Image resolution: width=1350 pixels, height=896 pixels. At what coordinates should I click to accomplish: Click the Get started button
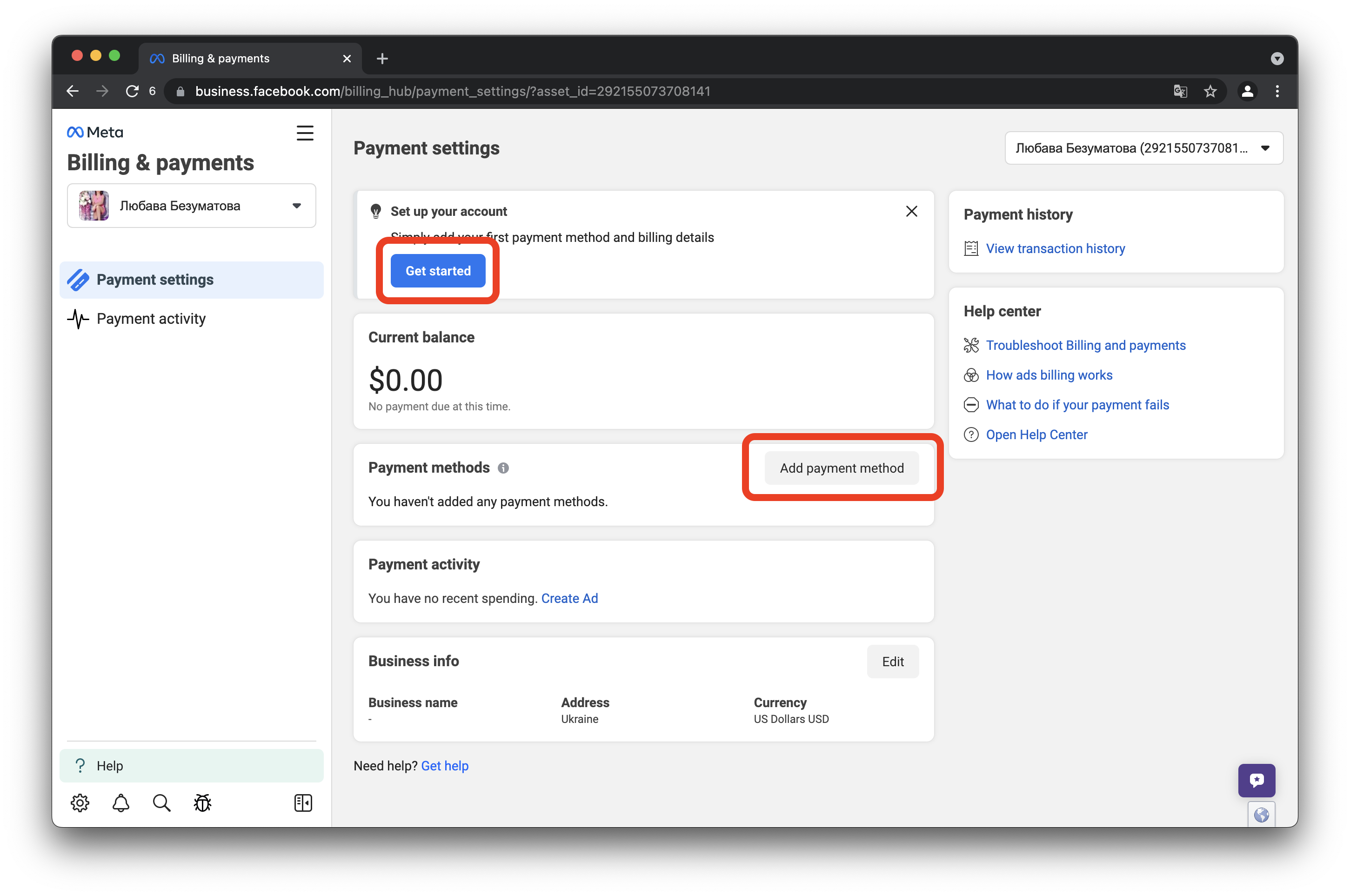438,271
